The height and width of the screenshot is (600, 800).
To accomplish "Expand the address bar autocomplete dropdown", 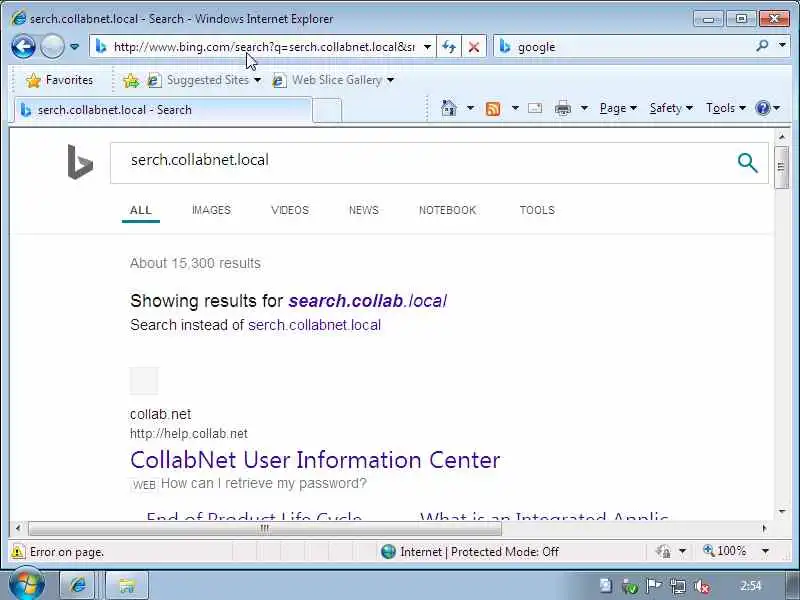I will [x=428, y=47].
